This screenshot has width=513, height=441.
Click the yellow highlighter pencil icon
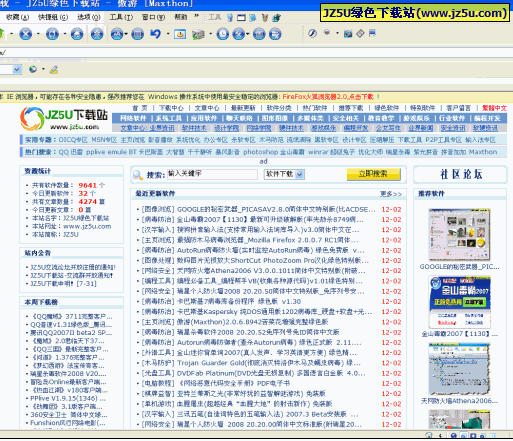[x=54, y=69]
